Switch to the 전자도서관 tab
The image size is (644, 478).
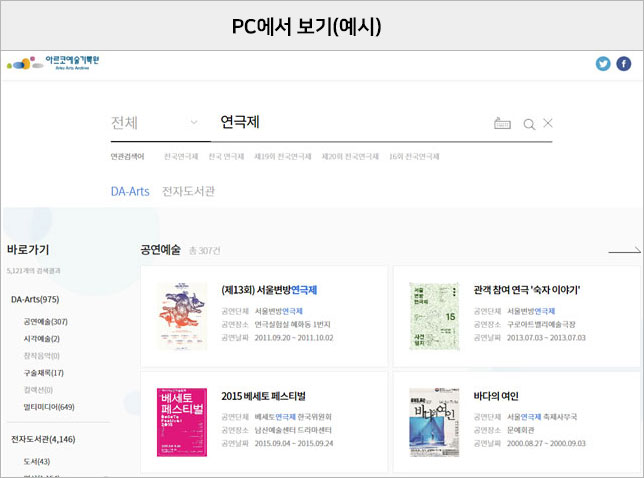pyautogui.click(x=189, y=191)
